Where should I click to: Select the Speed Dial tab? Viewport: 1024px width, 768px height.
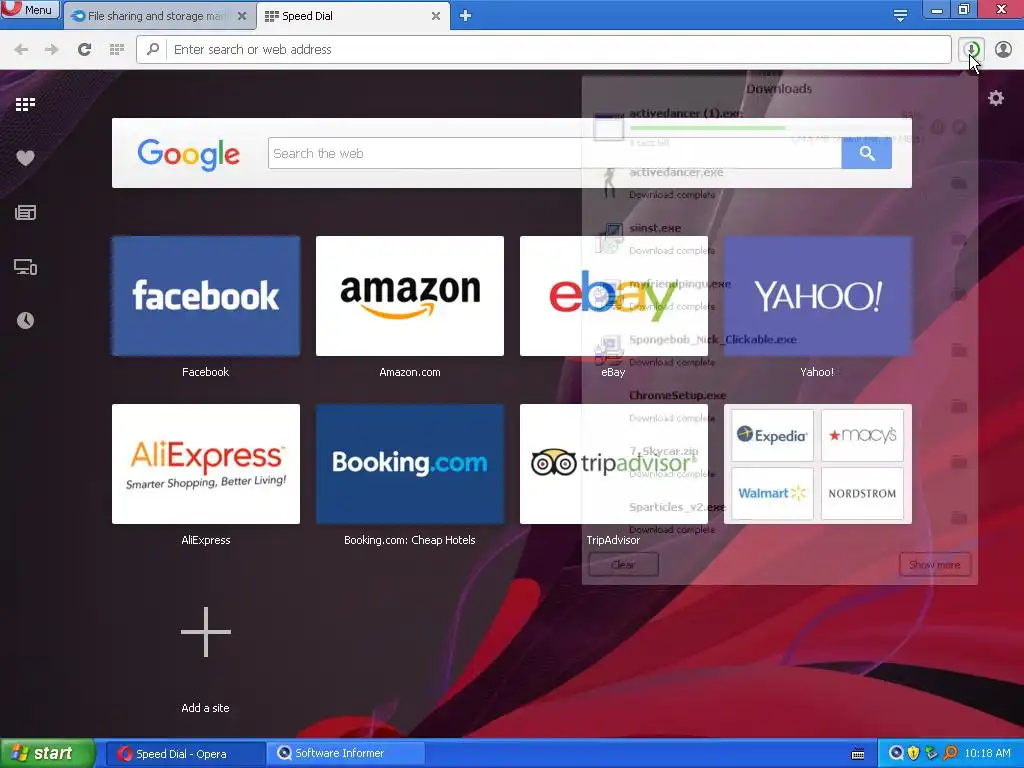coord(347,16)
